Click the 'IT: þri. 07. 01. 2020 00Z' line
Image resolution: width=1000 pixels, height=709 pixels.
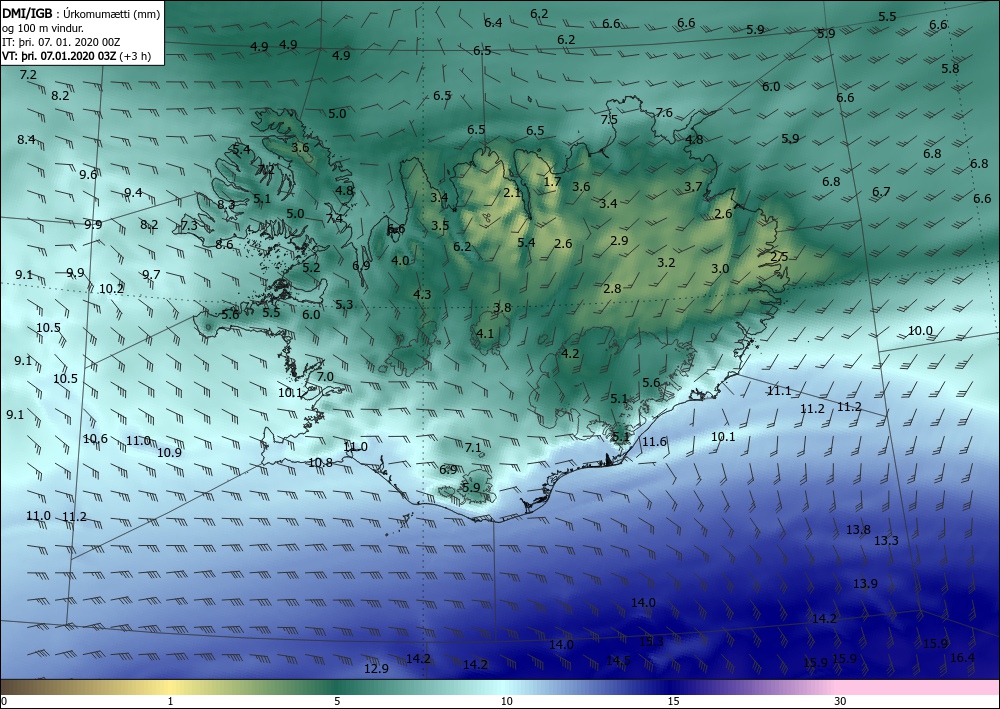coord(61,42)
